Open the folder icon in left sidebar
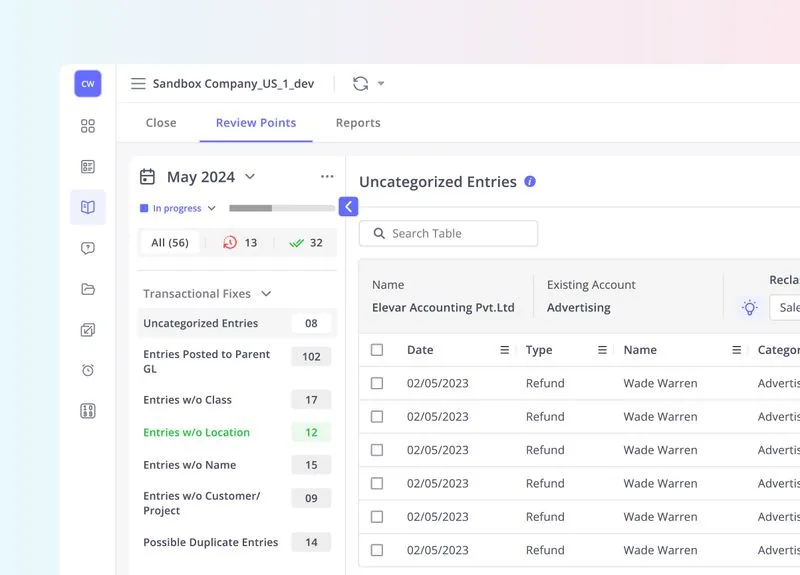This screenshot has height=575, width=800. (88, 289)
